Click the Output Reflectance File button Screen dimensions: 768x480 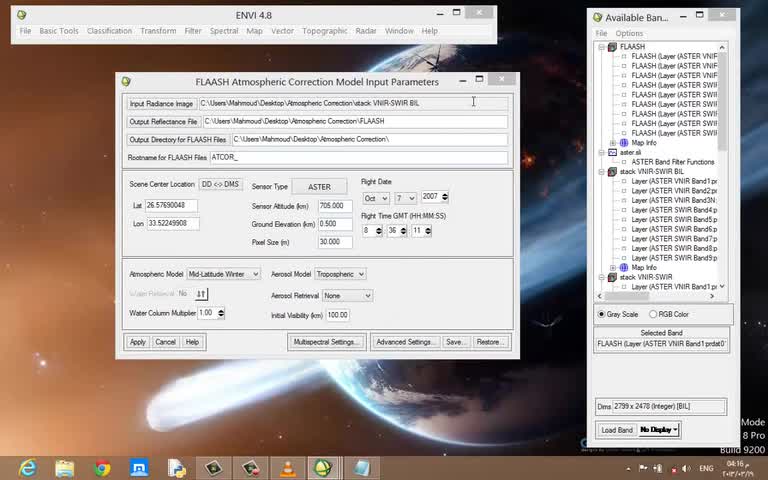point(163,121)
